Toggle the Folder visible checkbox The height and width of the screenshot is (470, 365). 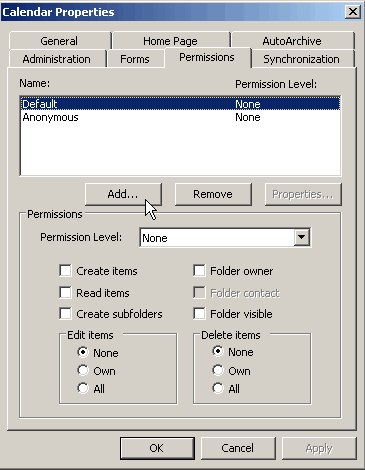199,314
